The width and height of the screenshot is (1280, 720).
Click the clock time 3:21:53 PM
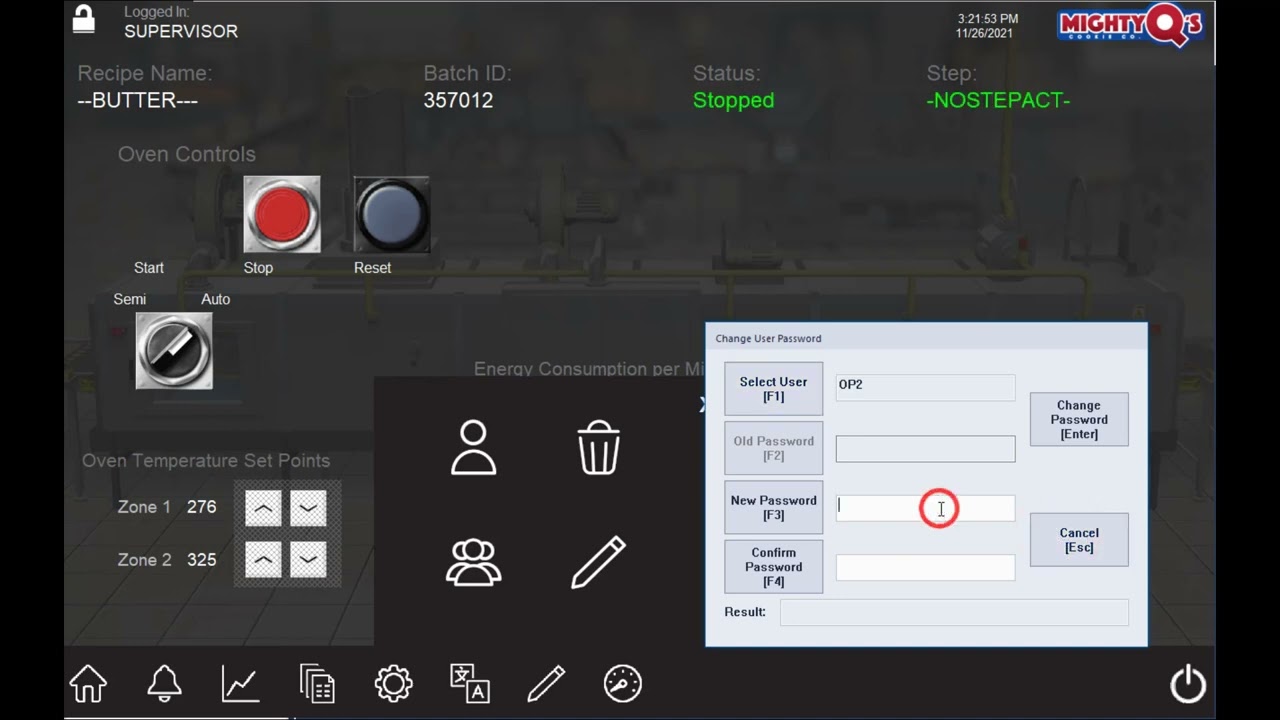(x=988, y=19)
